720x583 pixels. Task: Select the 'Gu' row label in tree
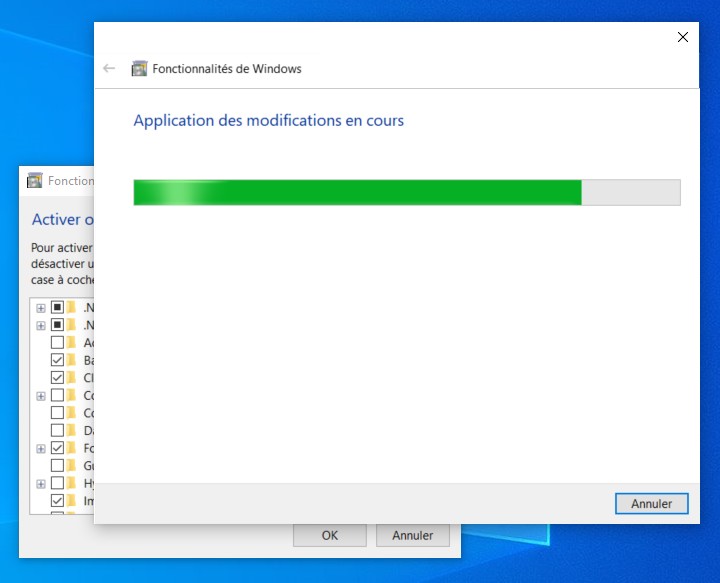[x=89, y=465]
